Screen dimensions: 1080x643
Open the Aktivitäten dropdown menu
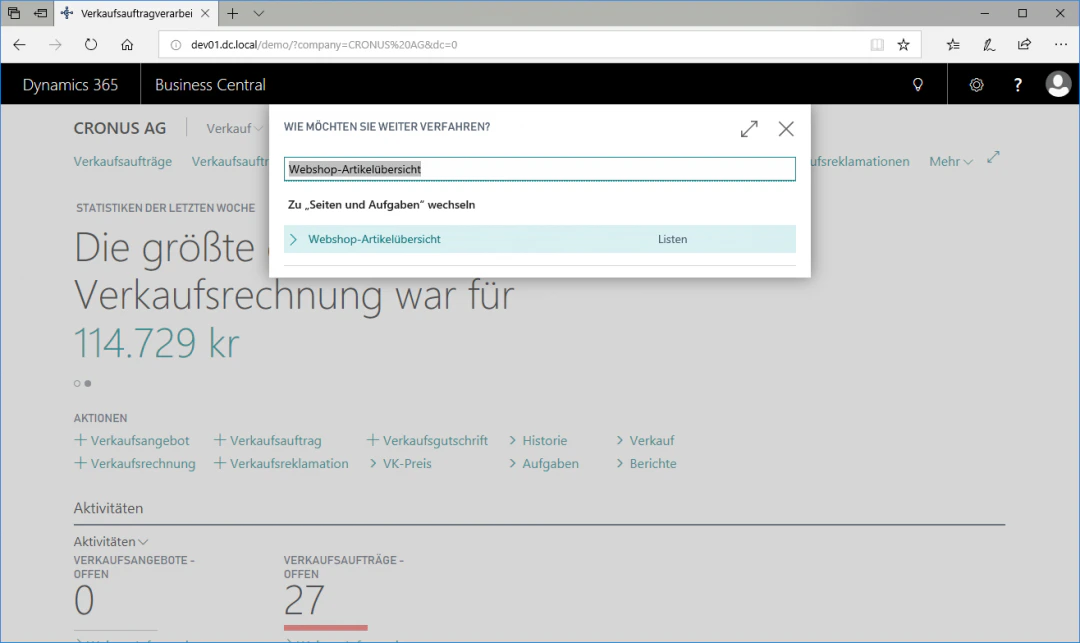coord(111,542)
